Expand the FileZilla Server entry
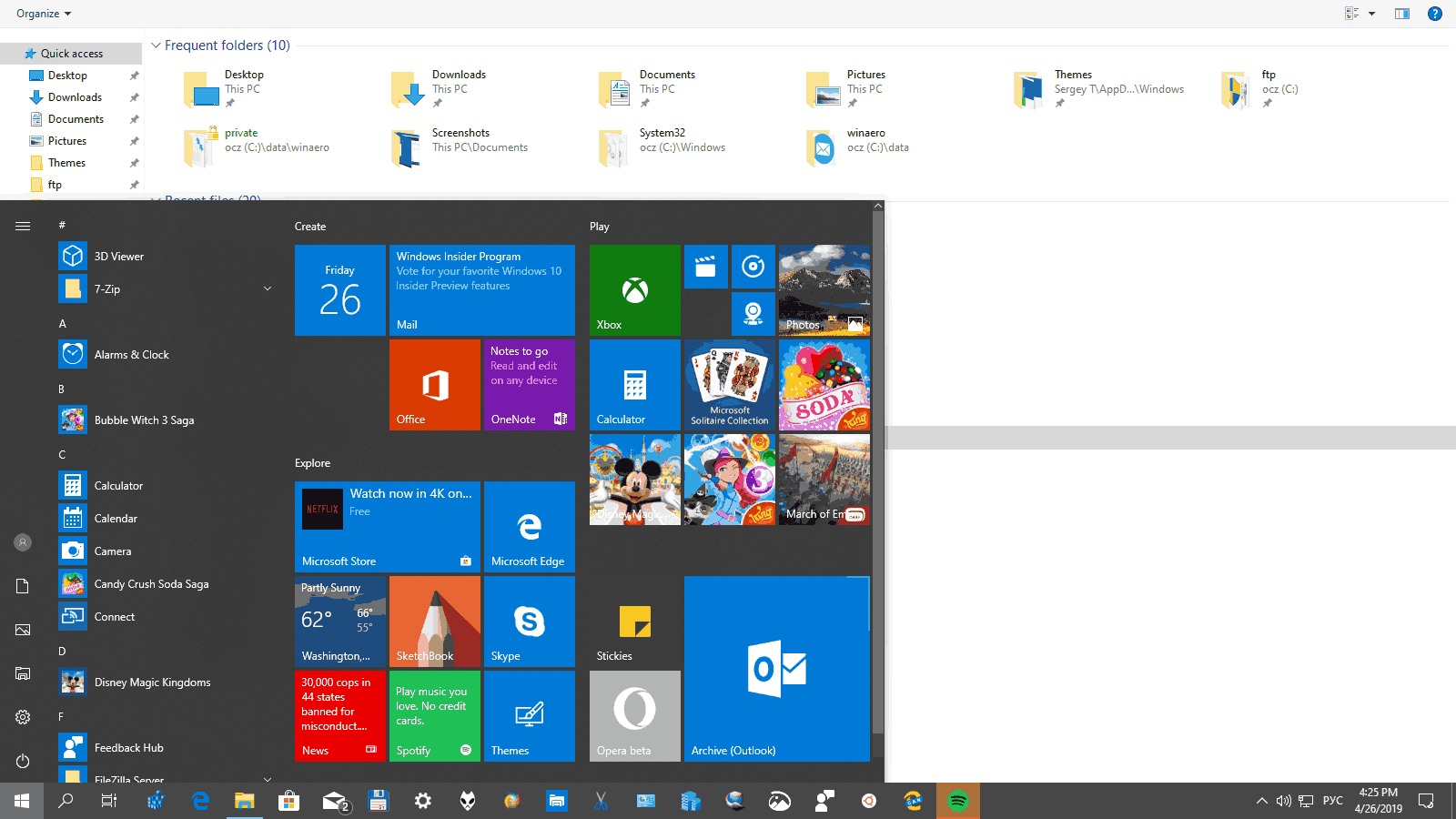Viewport: 1456px width, 819px height. (267, 779)
